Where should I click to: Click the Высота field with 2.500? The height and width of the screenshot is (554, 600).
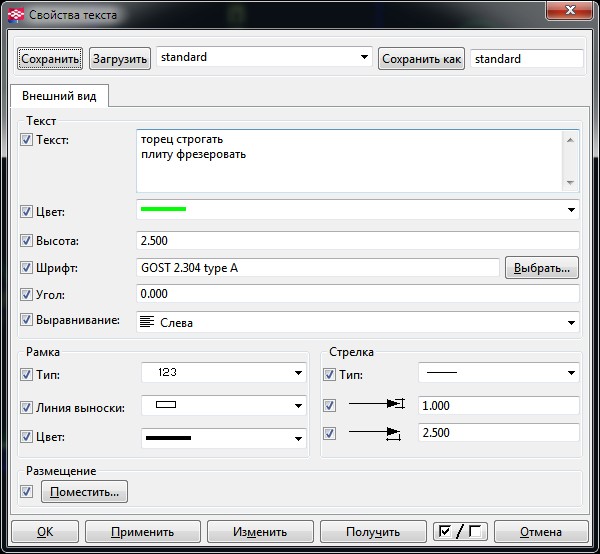358,241
